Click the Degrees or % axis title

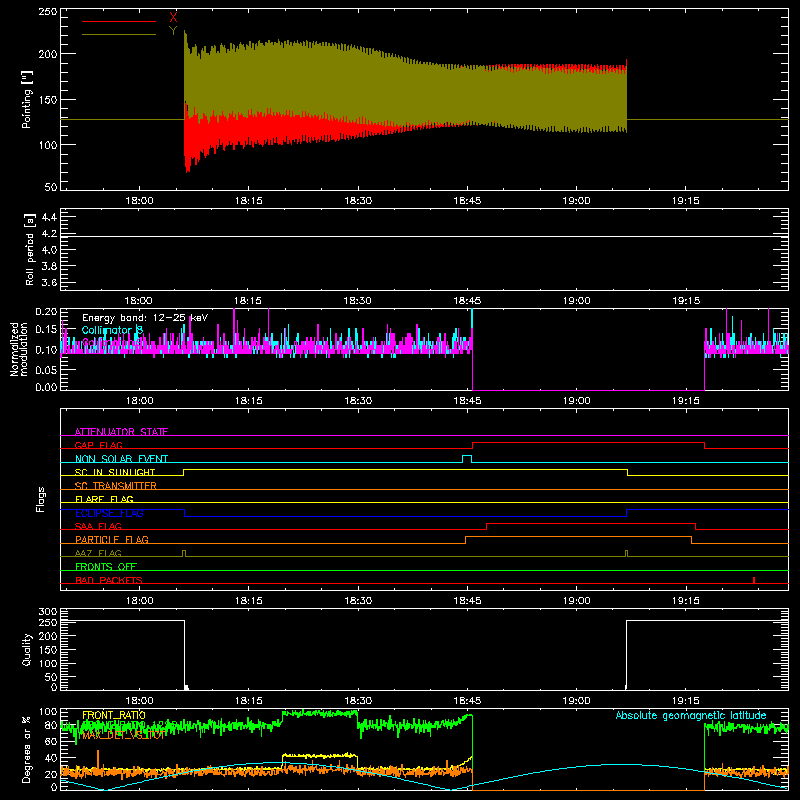pyautogui.click(x=27, y=749)
